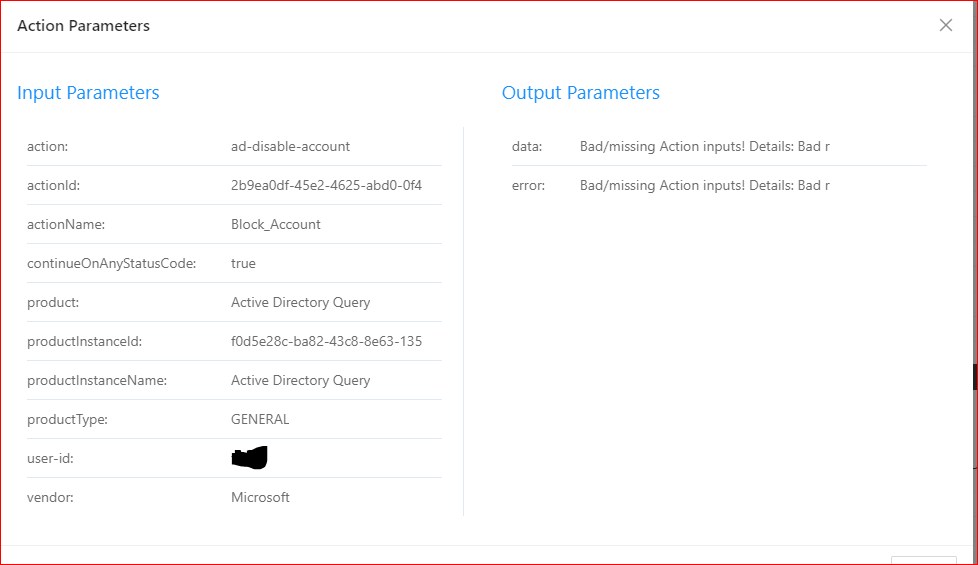Select the ad-disable-account action value
The width and height of the screenshot is (978, 565).
tap(290, 146)
